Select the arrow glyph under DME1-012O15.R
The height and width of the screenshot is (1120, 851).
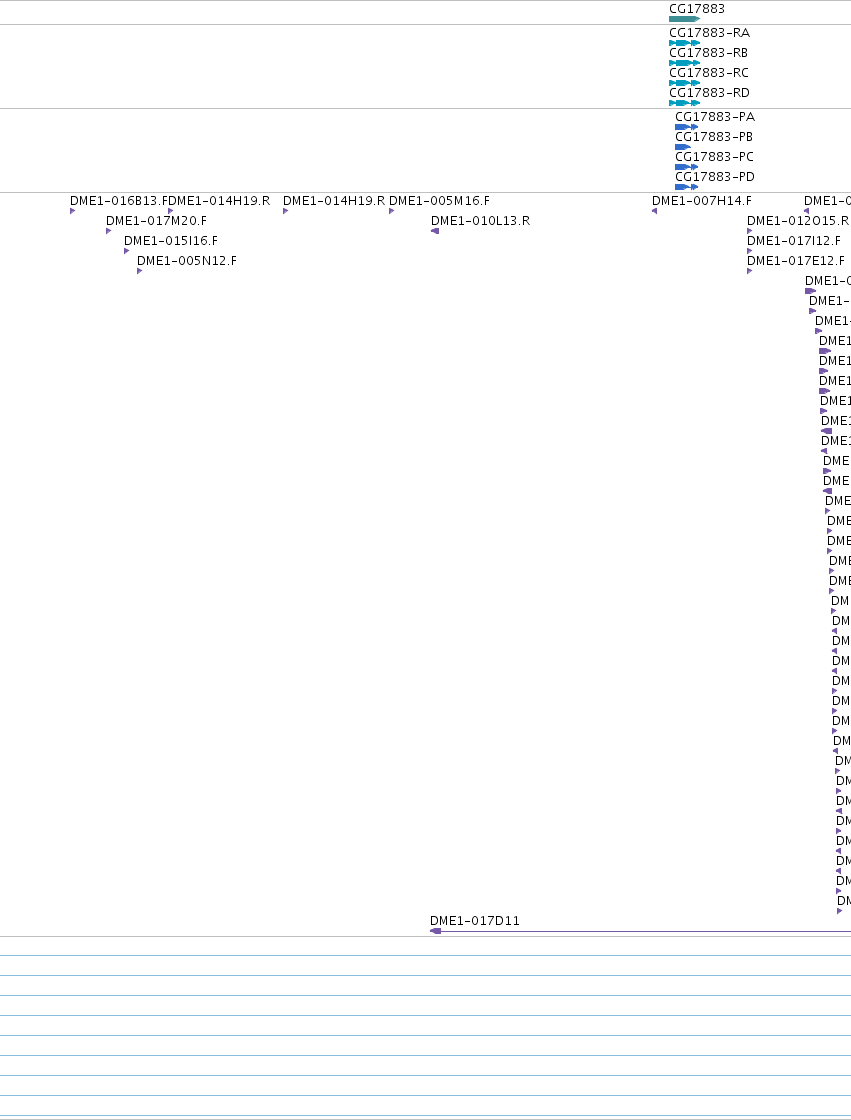(750, 231)
